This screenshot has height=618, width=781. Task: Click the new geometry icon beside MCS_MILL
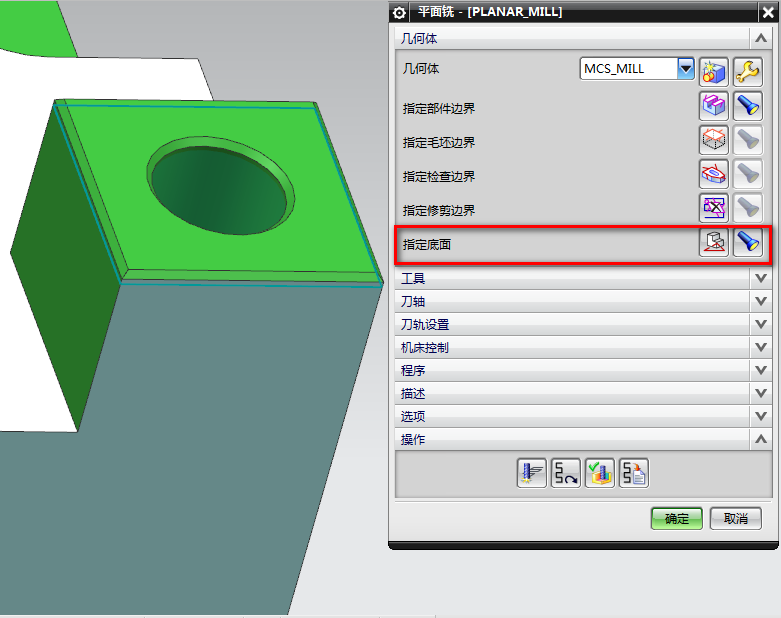(713, 70)
